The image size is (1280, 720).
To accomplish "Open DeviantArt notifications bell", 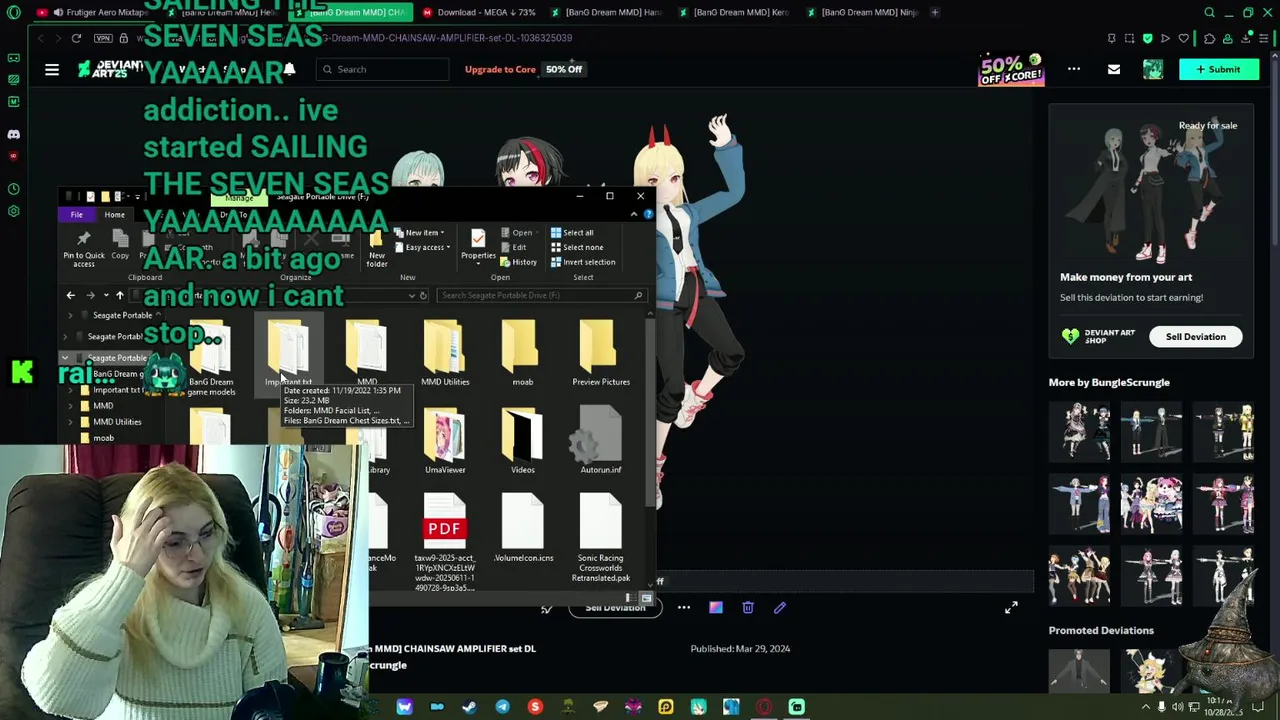I will pyautogui.click(x=289, y=69).
